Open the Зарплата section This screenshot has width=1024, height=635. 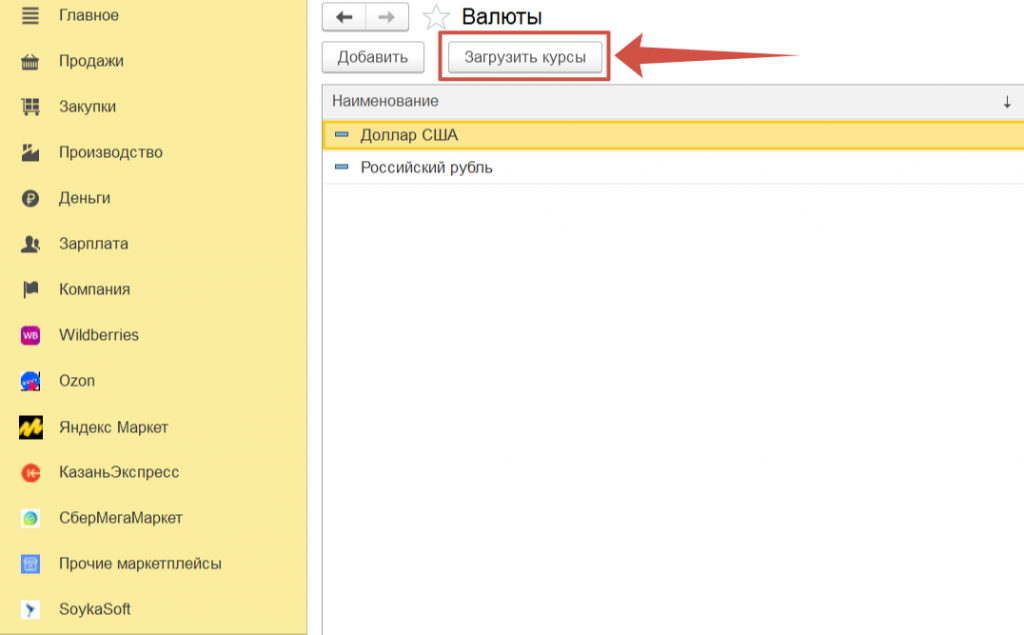93,244
